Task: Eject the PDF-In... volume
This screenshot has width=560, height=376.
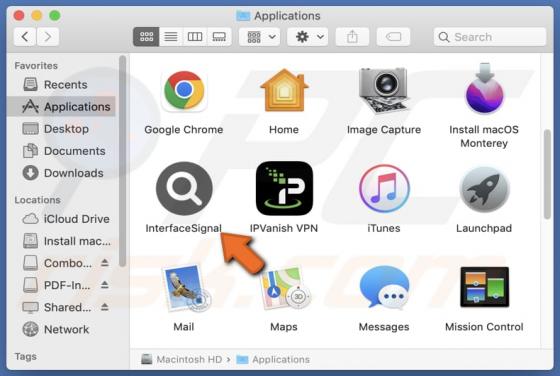Action: point(104,285)
